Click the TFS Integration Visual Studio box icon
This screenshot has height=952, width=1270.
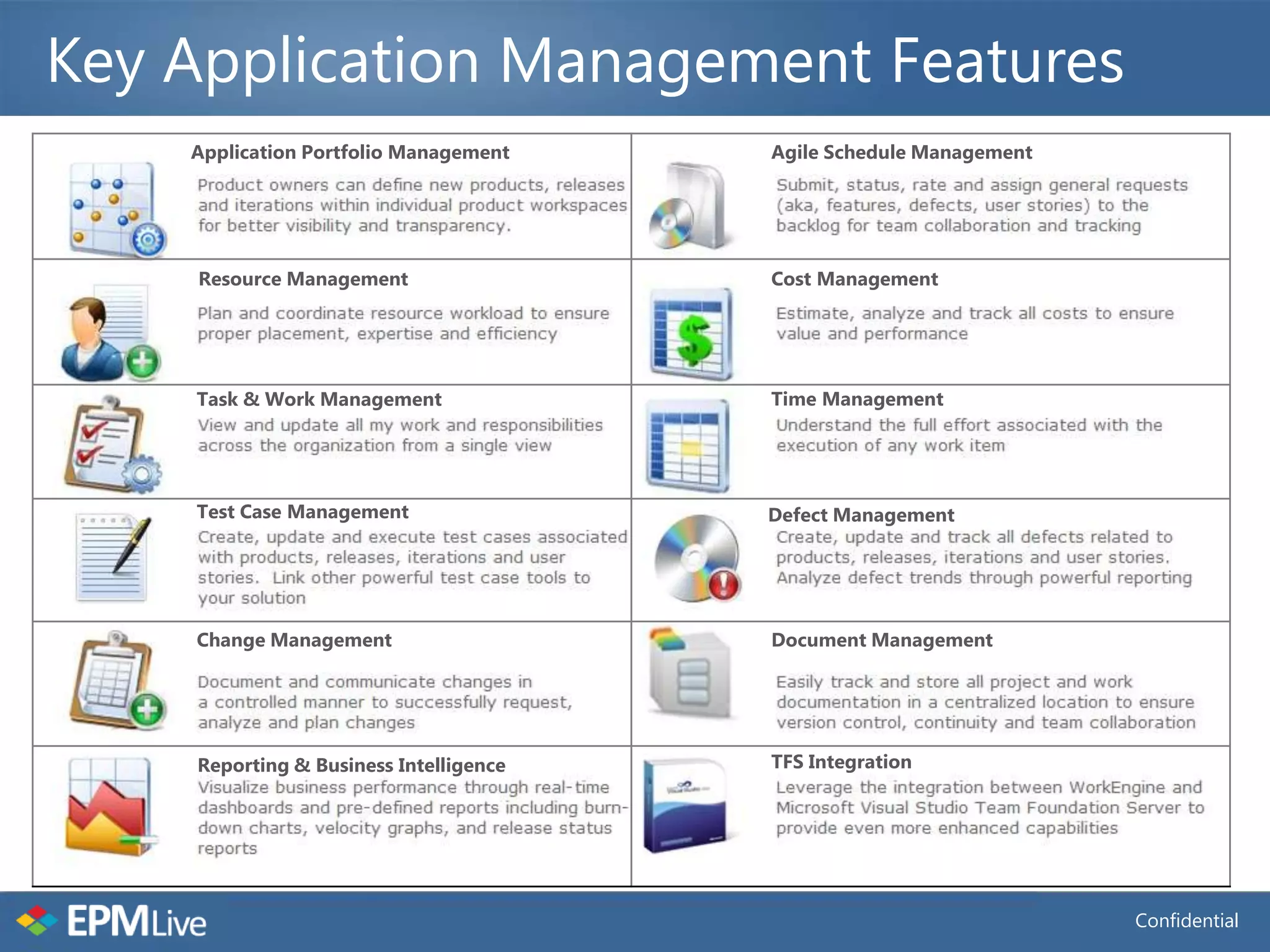(686, 806)
